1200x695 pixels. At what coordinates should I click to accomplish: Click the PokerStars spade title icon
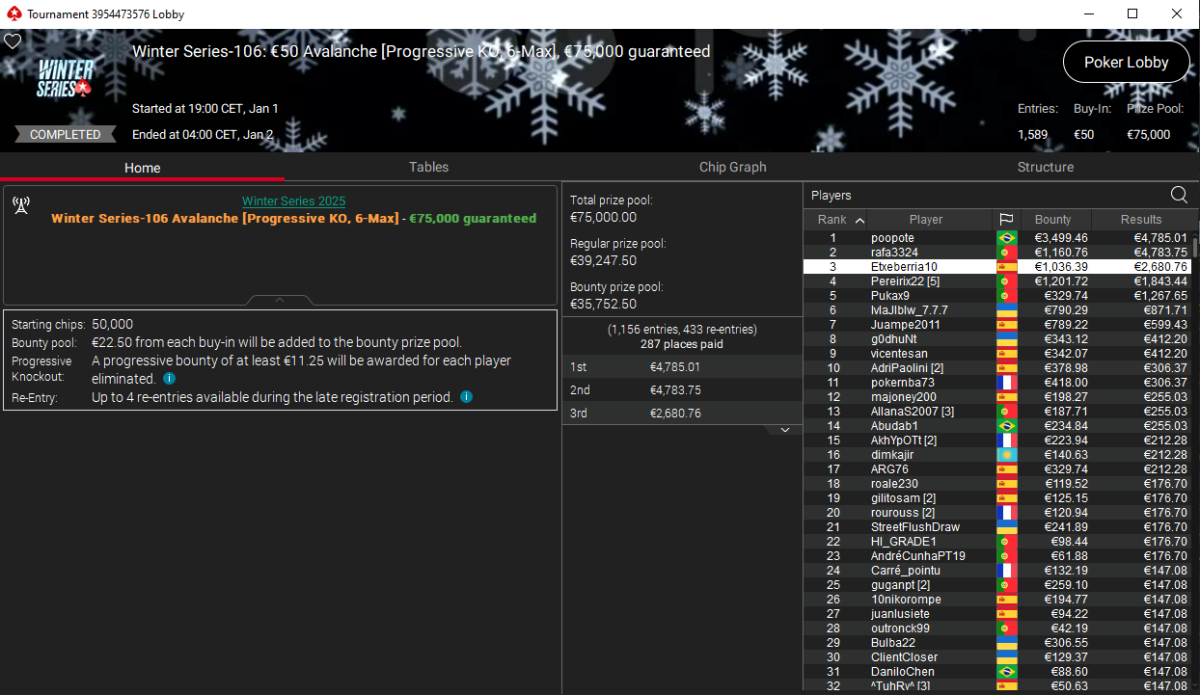[12, 14]
